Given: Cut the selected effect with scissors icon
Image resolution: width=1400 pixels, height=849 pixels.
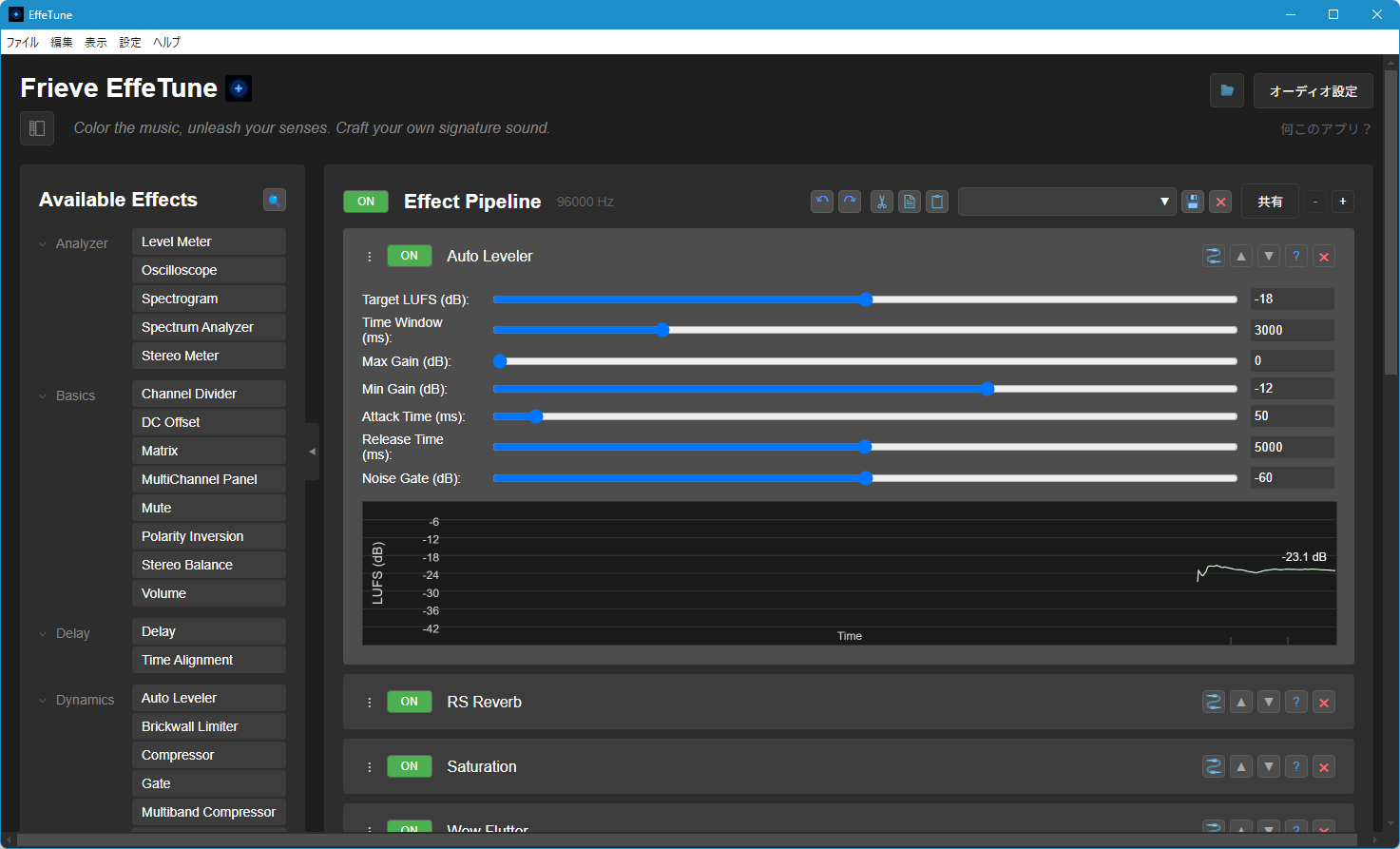Looking at the screenshot, I should point(882,202).
